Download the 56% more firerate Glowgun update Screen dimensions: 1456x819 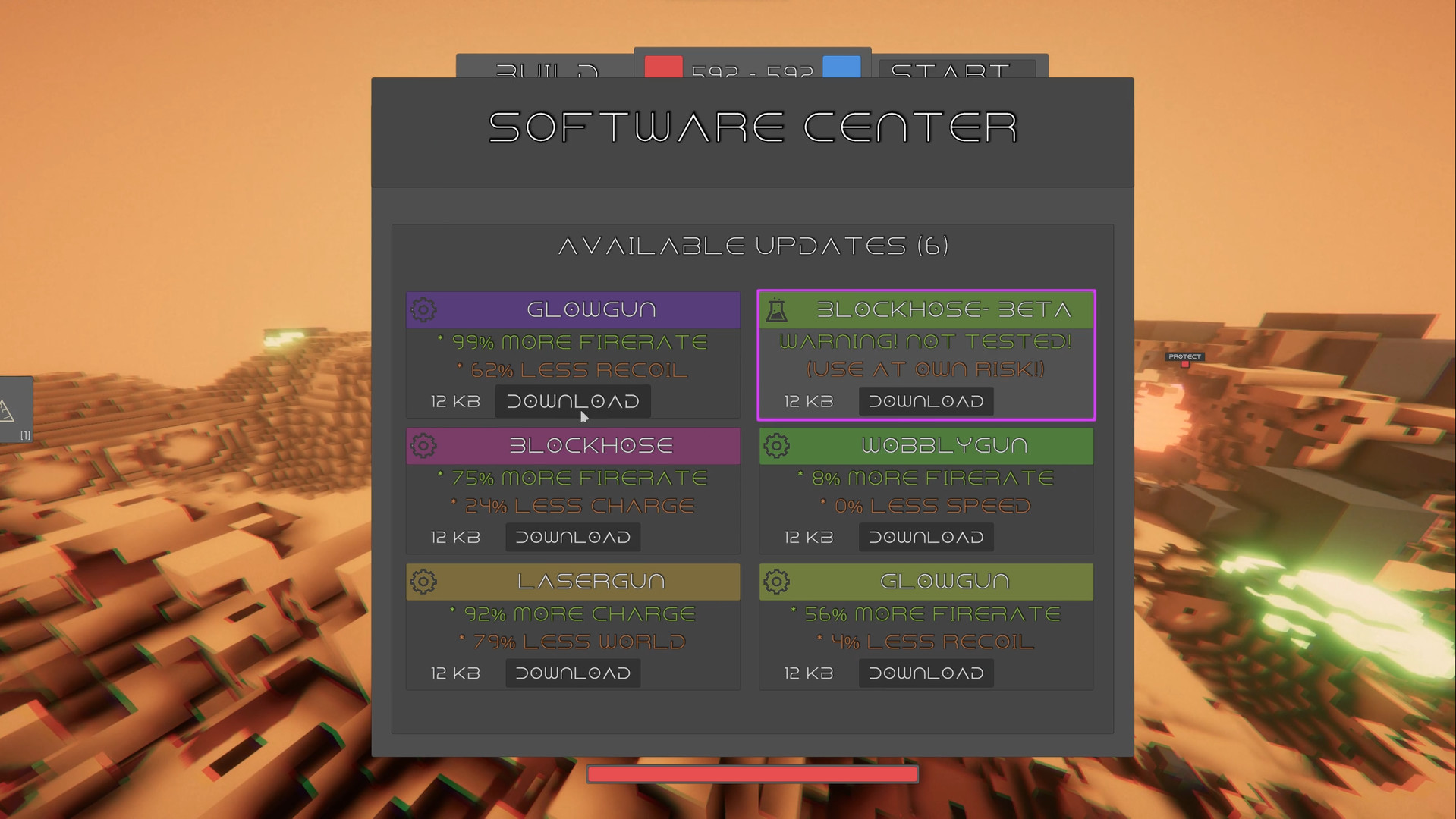(x=926, y=673)
